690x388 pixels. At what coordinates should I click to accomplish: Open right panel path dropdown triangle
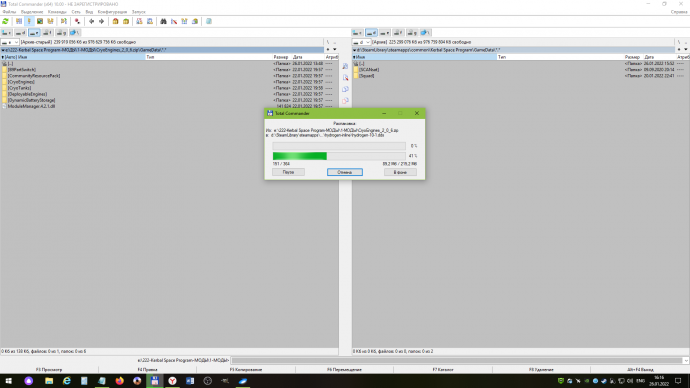[x=355, y=50]
